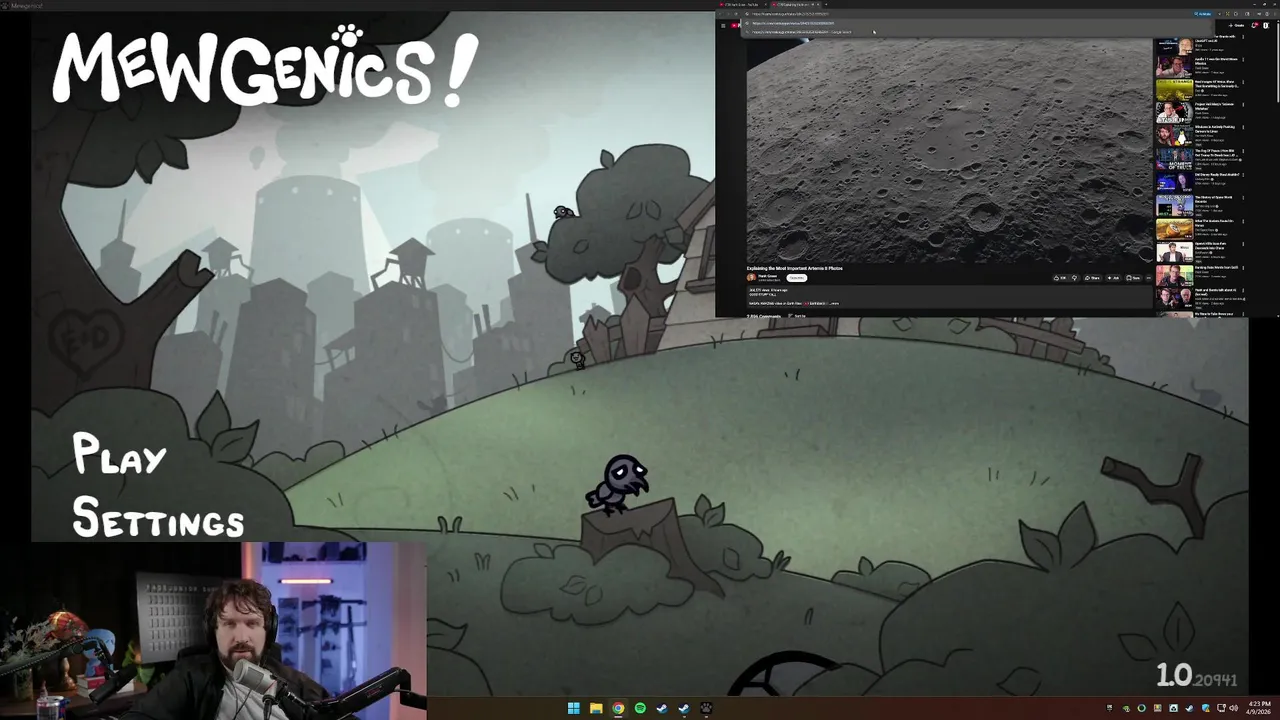Open Windows Start menu
The image size is (1280, 720).
tap(574, 708)
